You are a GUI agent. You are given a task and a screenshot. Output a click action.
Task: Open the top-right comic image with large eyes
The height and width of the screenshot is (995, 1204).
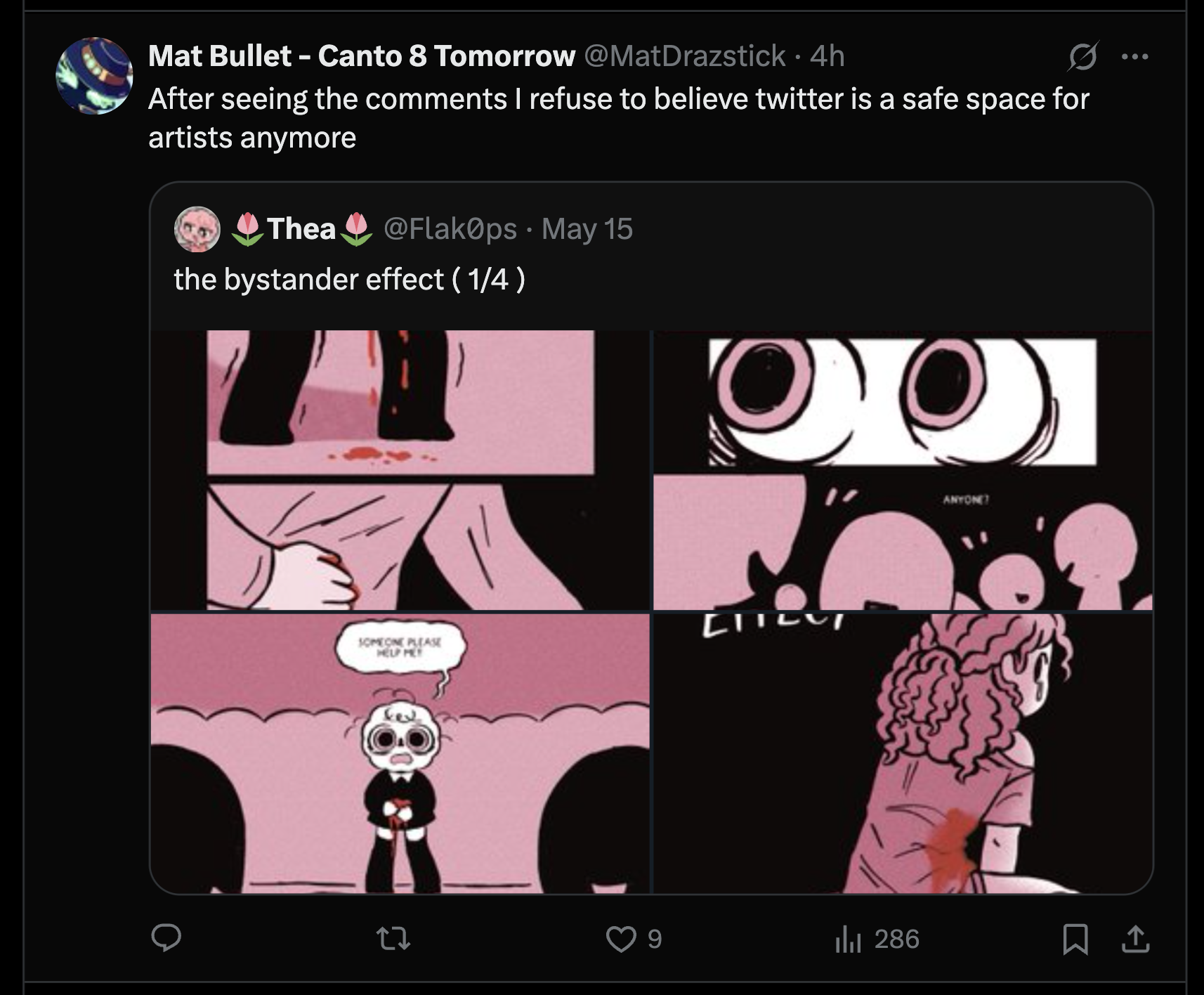(x=903, y=470)
